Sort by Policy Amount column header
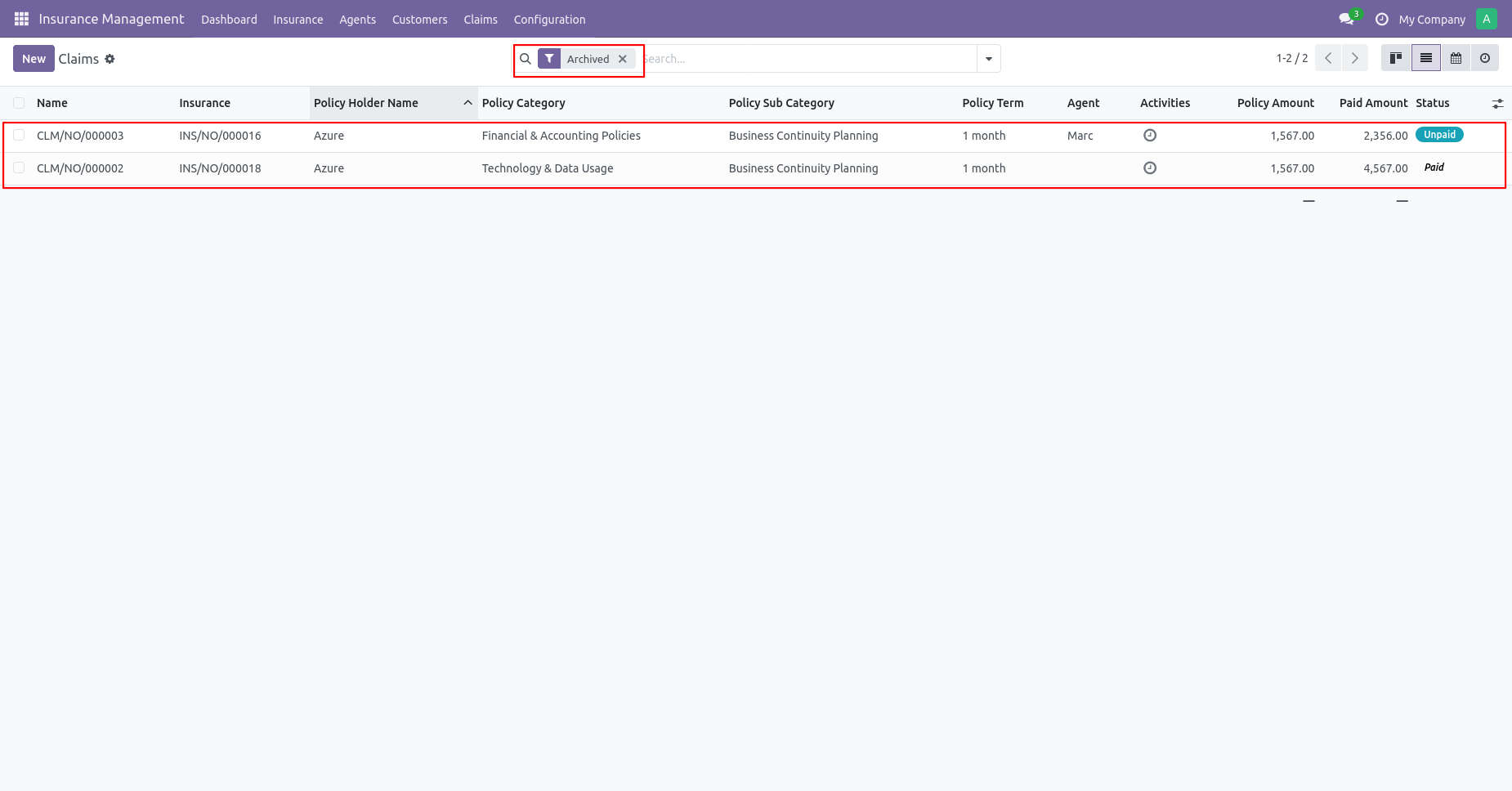The width and height of the screenshot is (1512, 791). pyautogui.click(x=1275, y=103)
